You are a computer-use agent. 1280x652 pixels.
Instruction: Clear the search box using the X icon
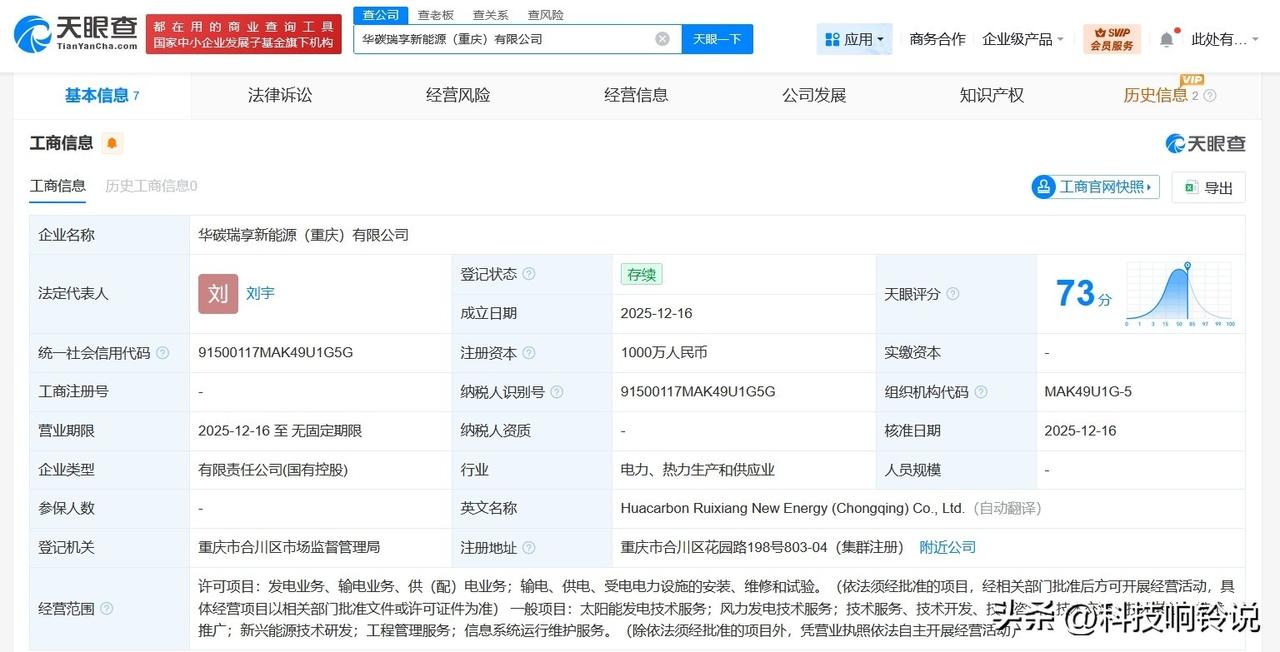point(662,38)
